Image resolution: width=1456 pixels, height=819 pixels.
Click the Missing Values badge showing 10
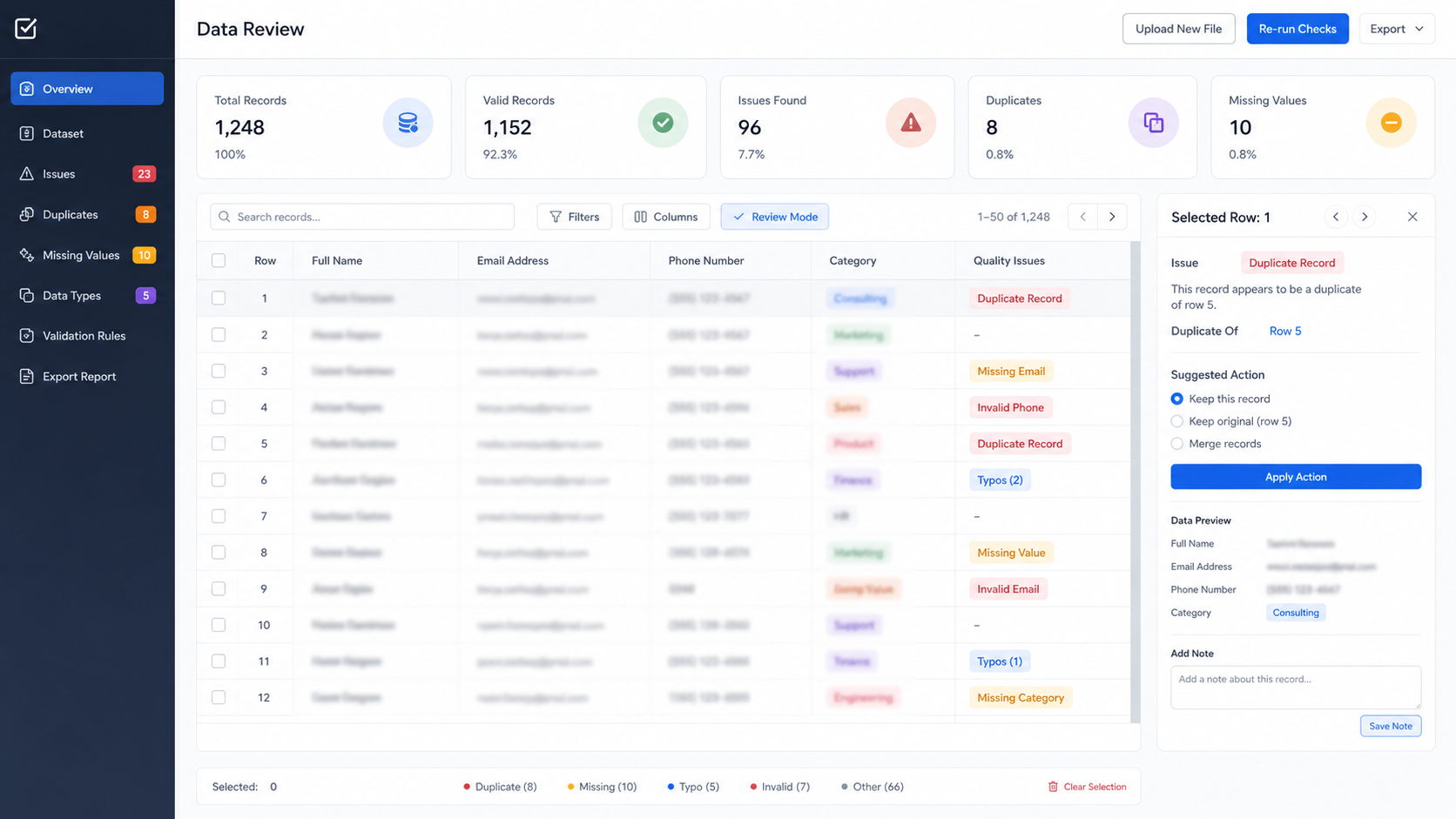click(144, 255)
